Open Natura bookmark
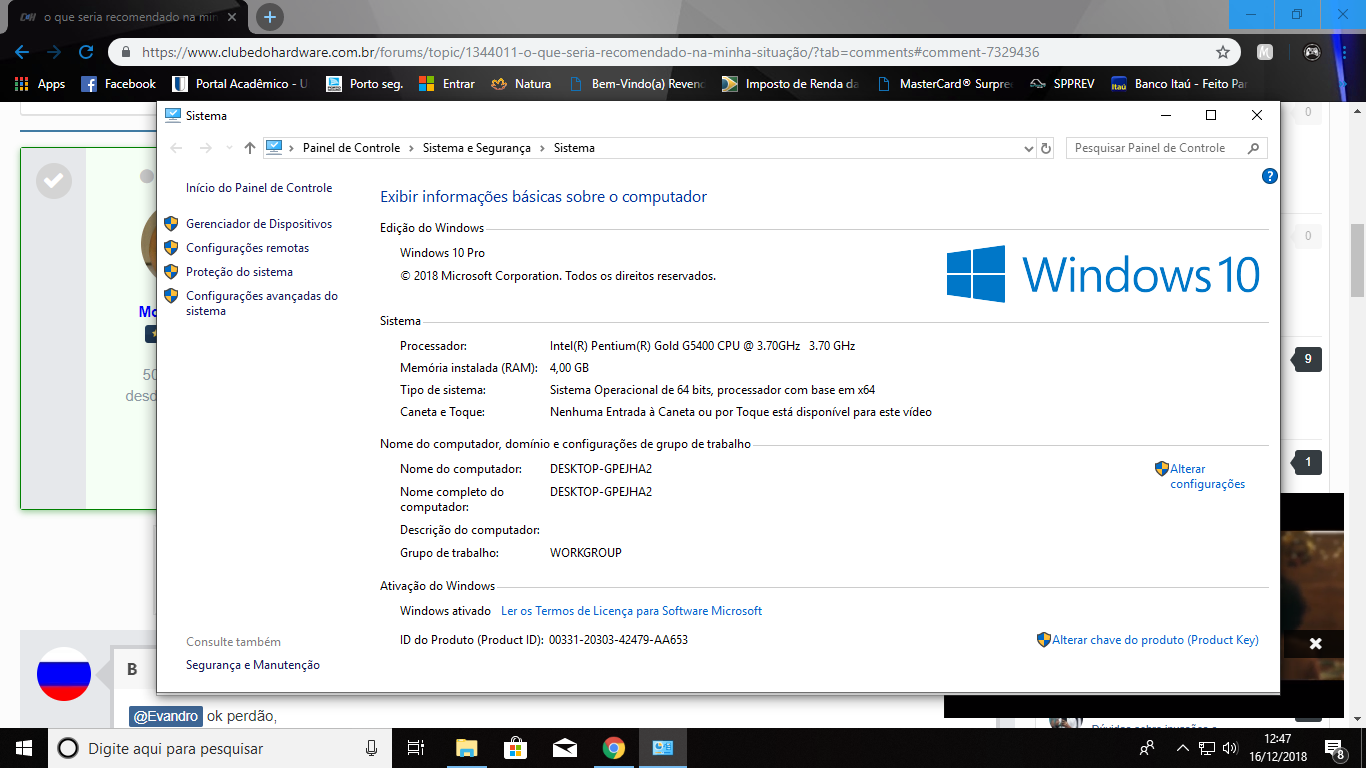1366x768 pixels. click(x=522, y=84)
